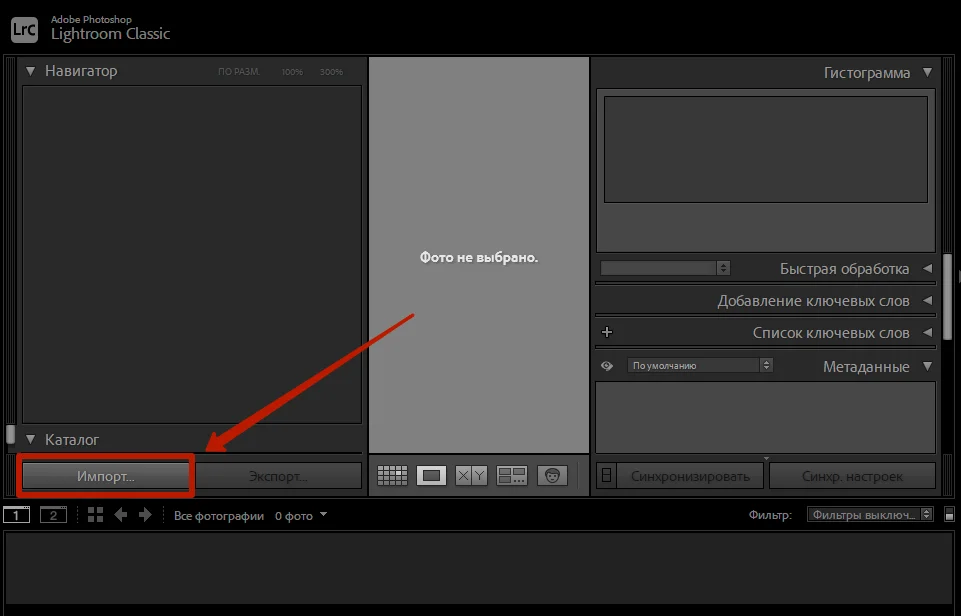Click Все фотографии source label

tap(219, 515)
